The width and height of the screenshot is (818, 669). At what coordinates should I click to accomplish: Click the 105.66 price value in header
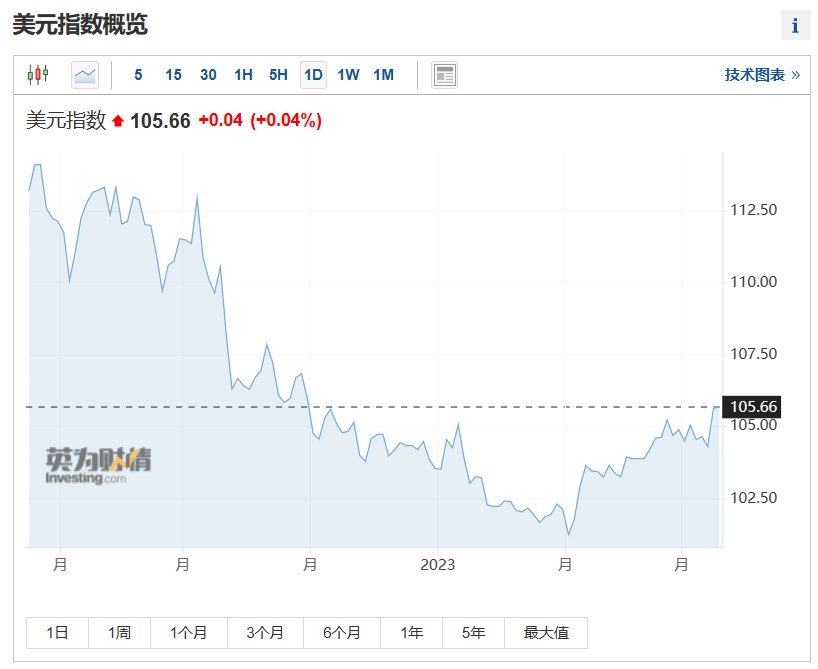point(160,121)
